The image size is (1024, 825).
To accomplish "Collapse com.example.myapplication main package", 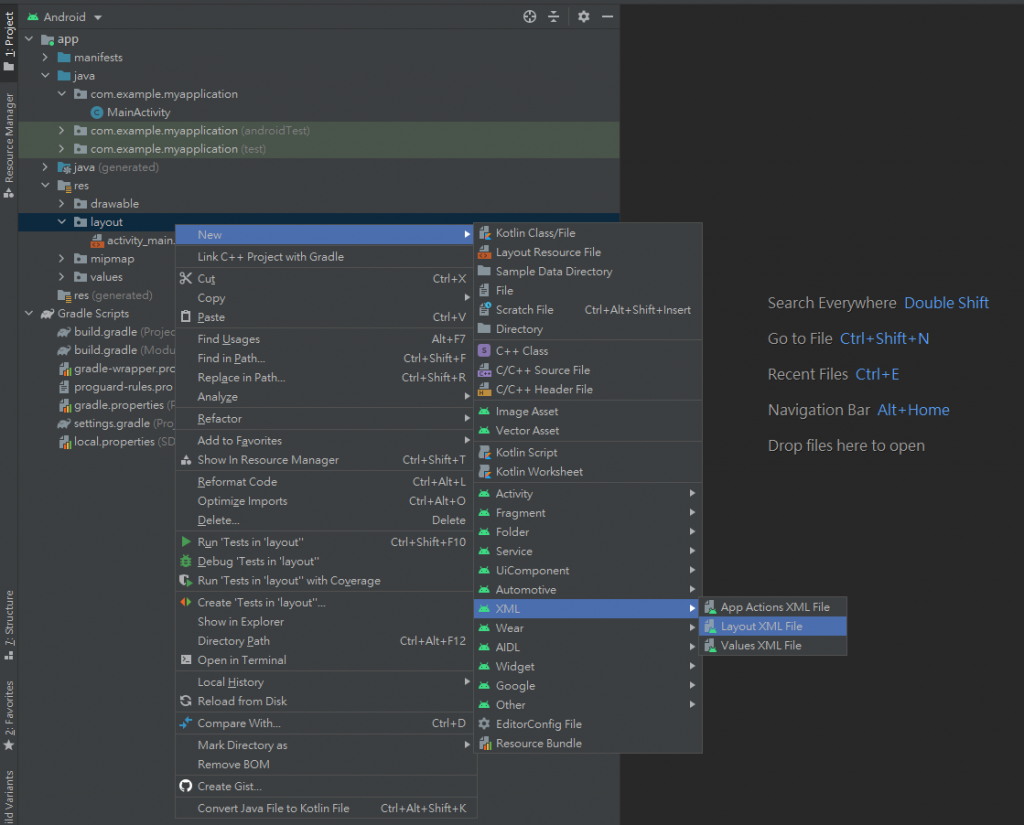I will 62,94.
